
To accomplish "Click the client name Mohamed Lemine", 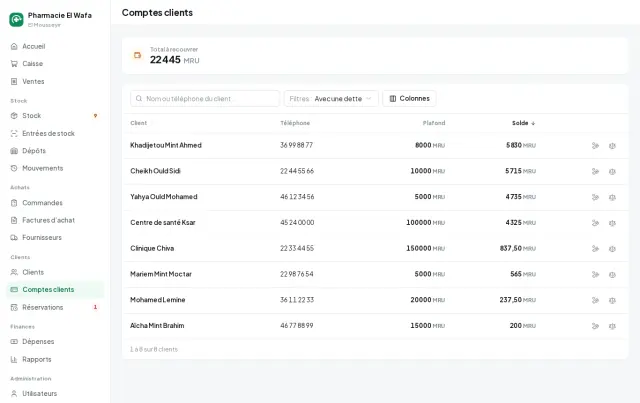I will point(158,299).
